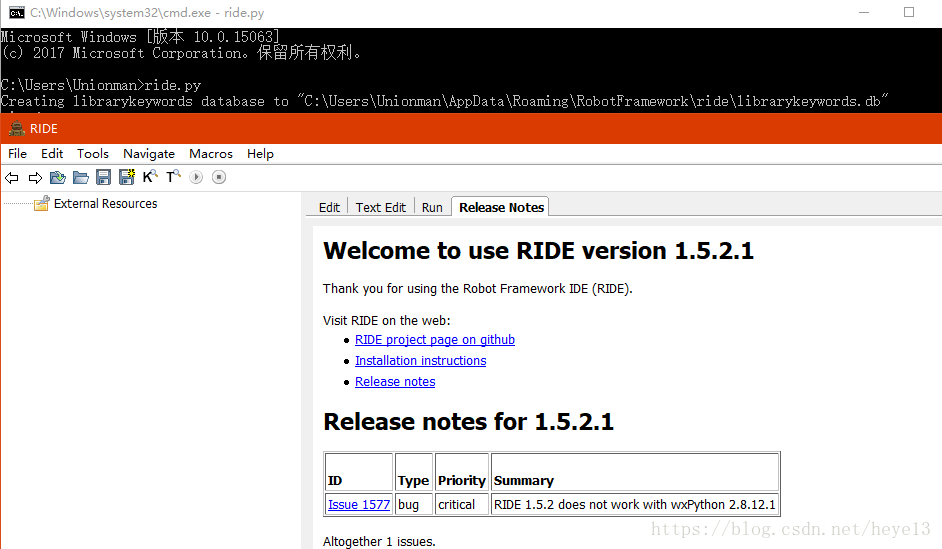Switch to the Run tab
This screenshot has height=549, width=942.
(x=432, y=207)
